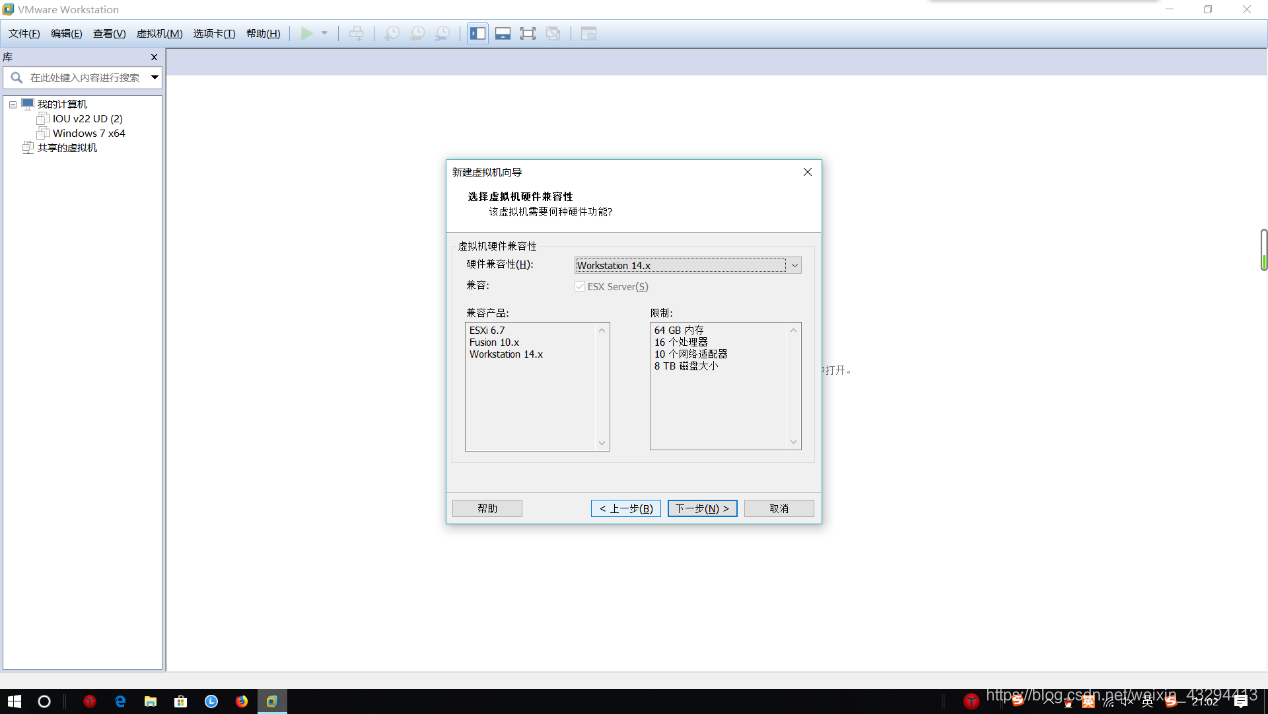Click the console view toolbar icon
The width and height of the screenshot is (1268, 714).
coord(588,33)
